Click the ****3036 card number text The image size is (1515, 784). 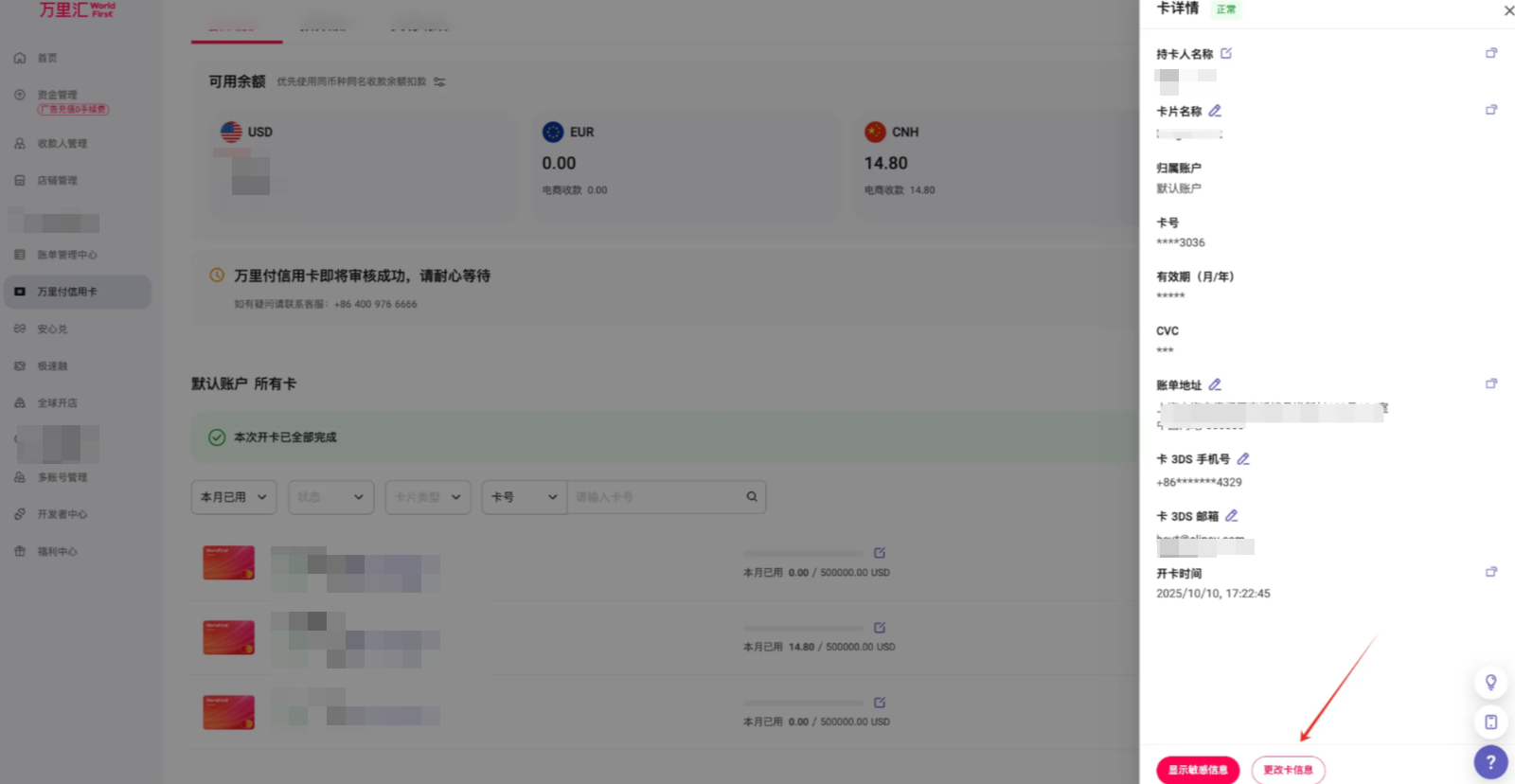click(x=1181, y=242)
